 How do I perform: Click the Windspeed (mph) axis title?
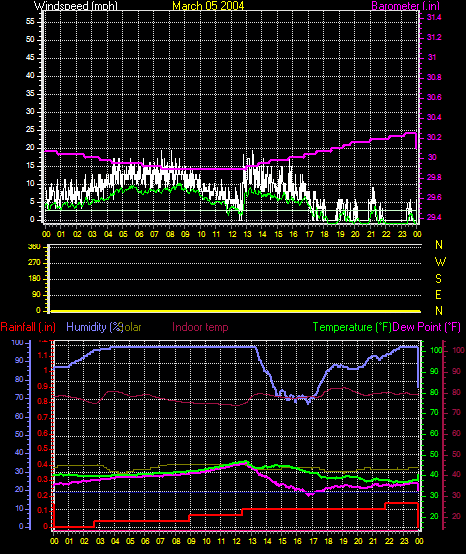(x=76, y=6)
